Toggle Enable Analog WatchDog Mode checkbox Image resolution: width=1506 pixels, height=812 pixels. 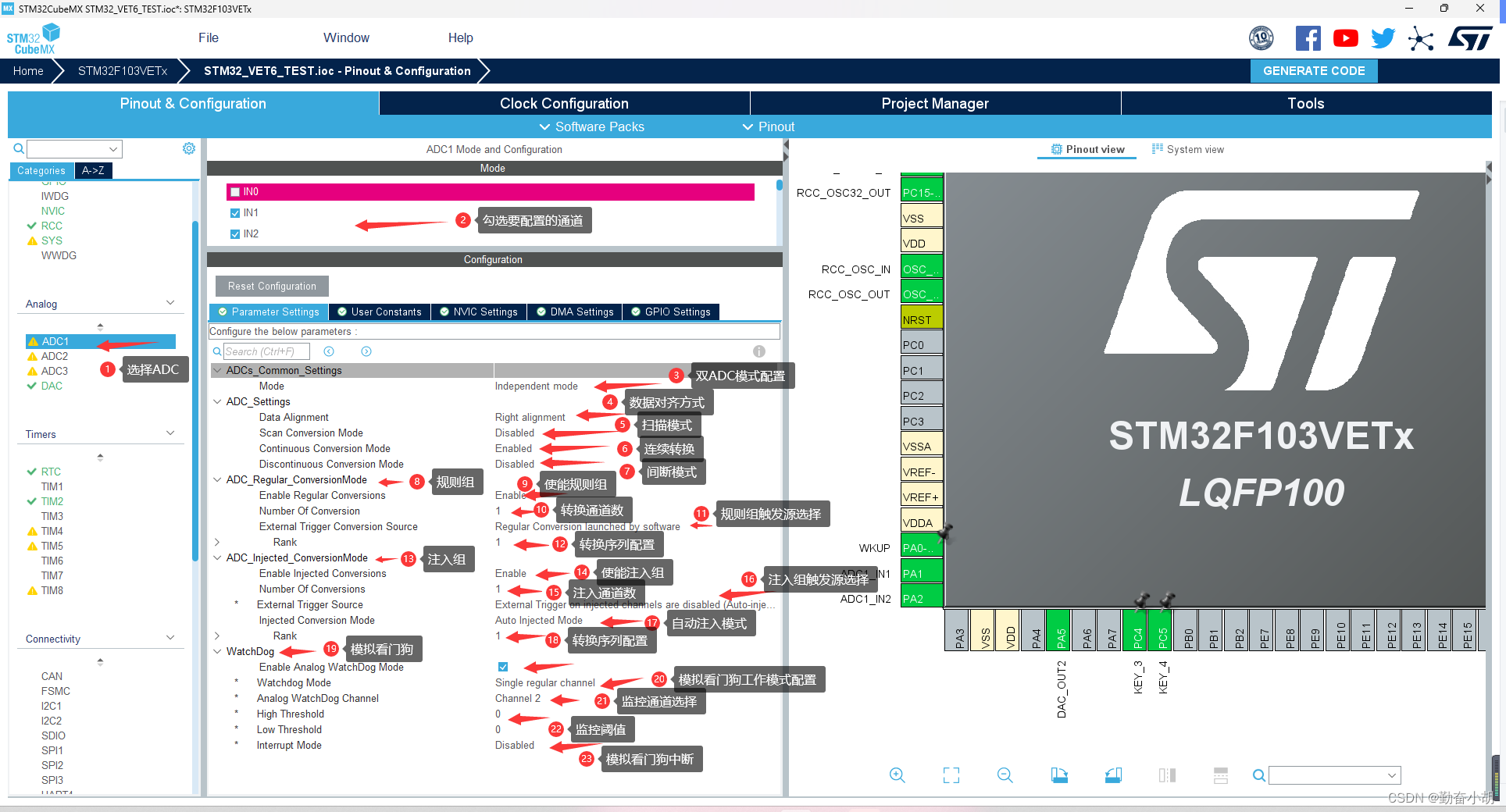[503, 667]
